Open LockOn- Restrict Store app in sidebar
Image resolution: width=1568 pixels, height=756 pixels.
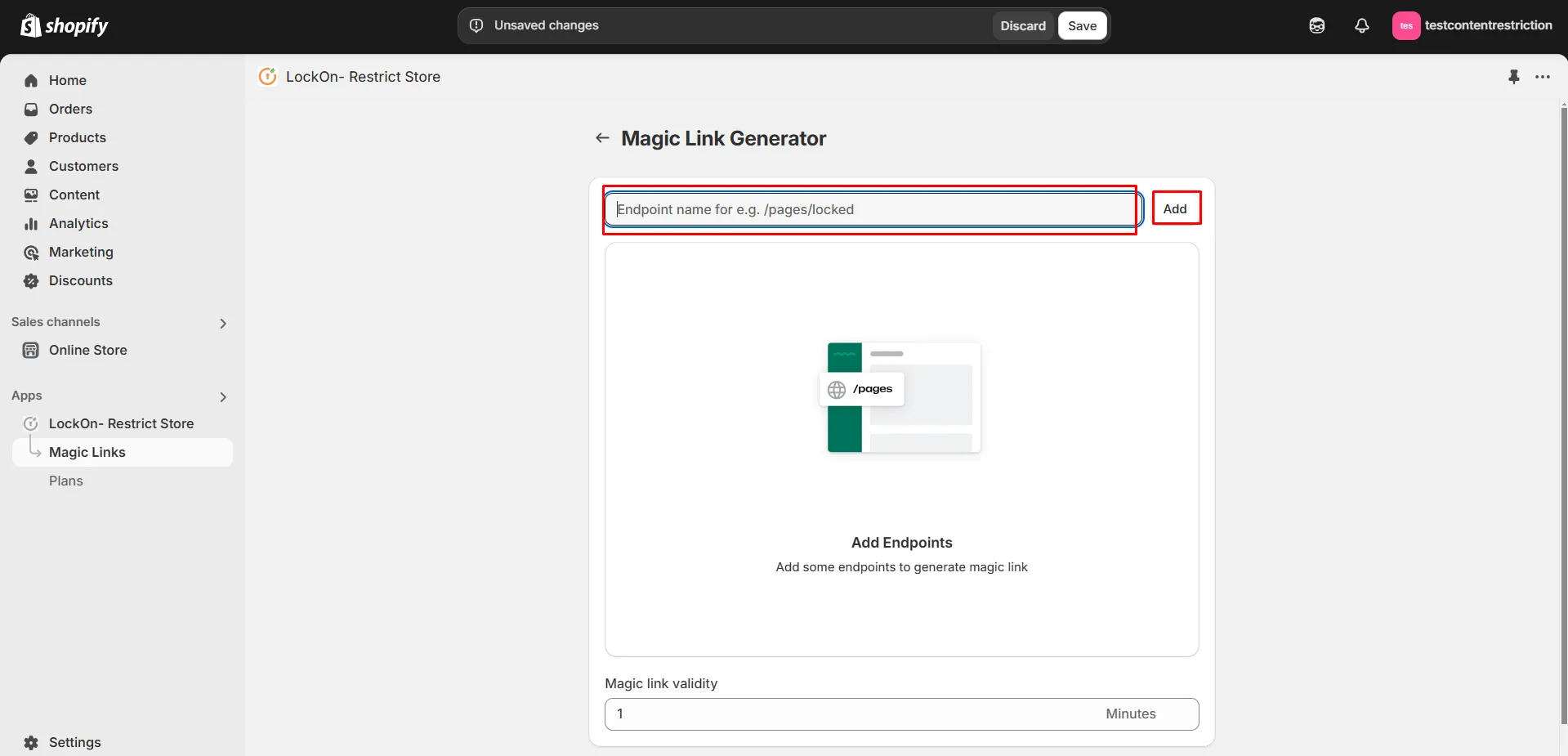coord(123,423)
